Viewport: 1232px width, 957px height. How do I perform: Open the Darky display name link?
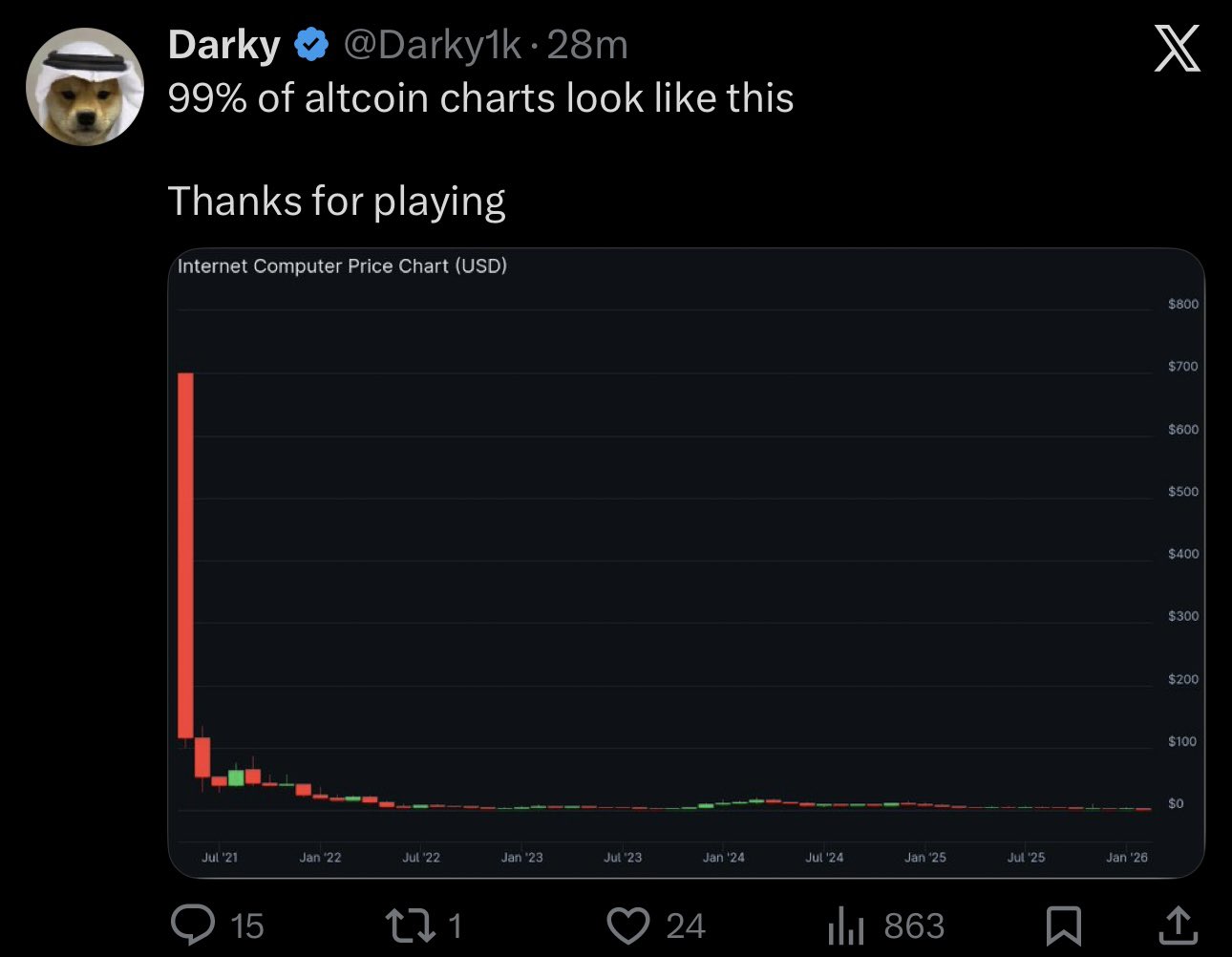224,45
